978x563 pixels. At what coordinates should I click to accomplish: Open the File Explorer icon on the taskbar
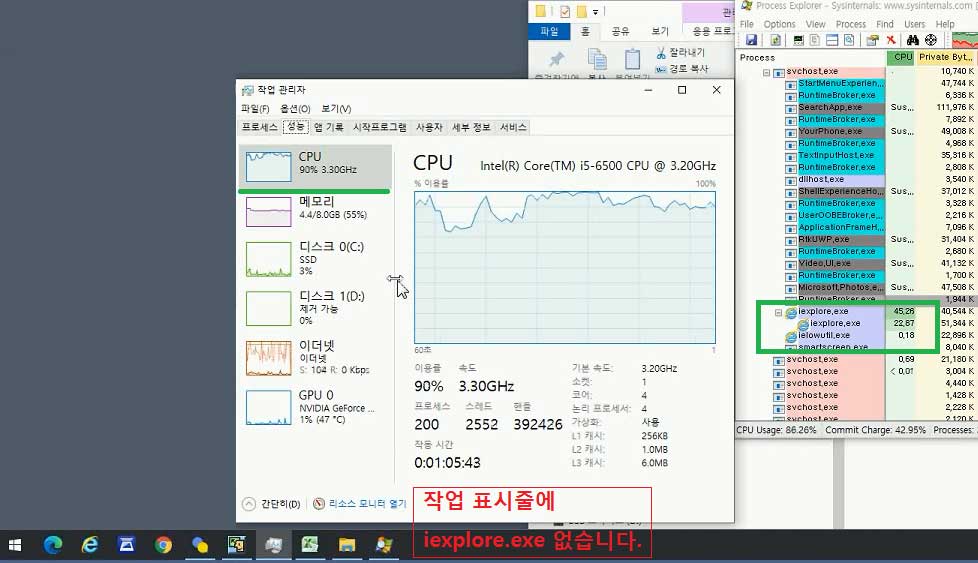347,546
